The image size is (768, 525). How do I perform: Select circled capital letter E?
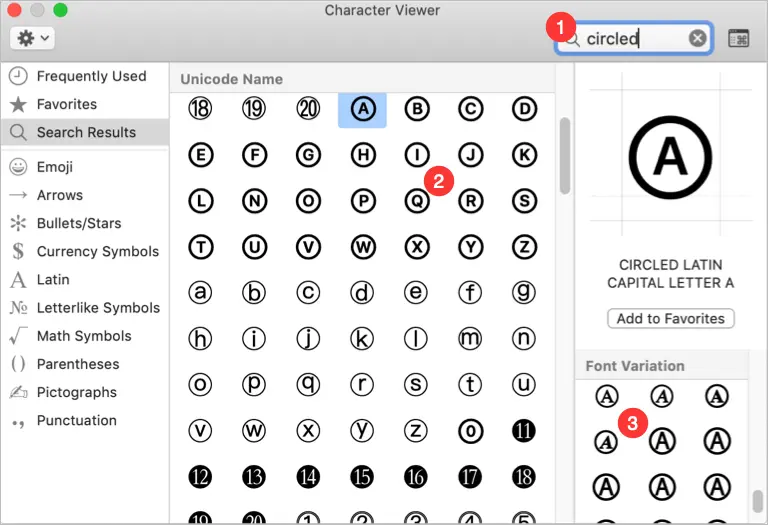[x=200, y=155]
